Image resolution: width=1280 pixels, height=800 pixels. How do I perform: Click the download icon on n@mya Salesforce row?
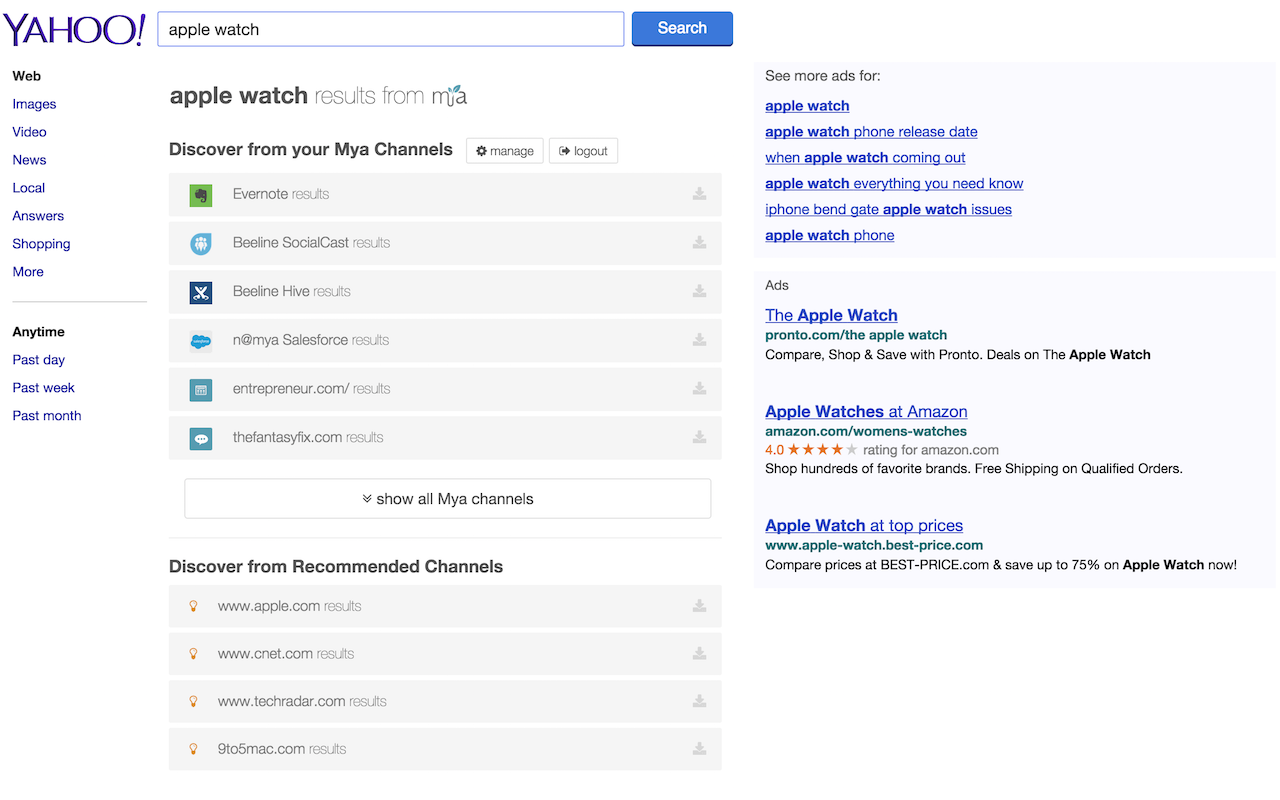[700, 340]
